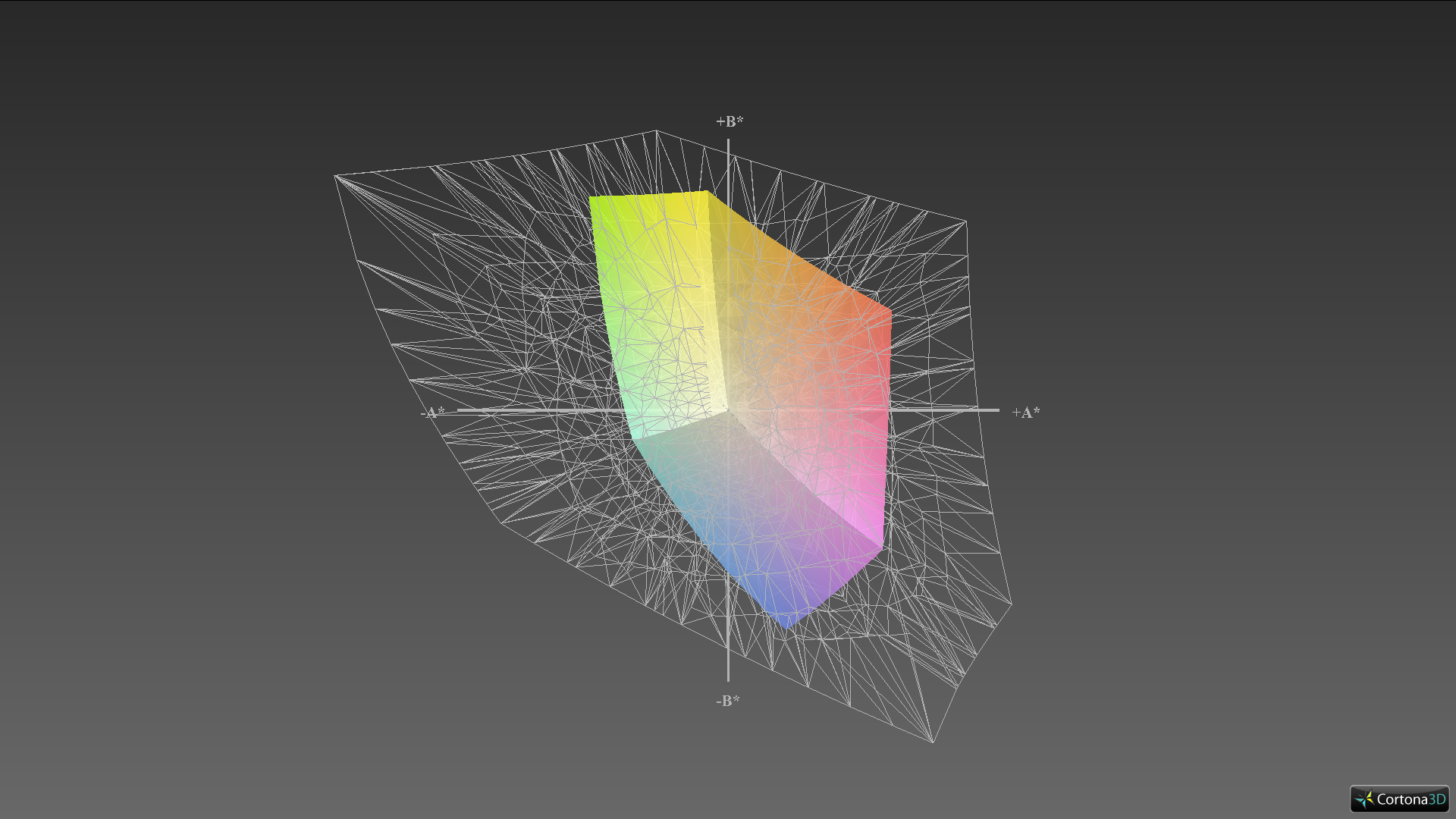1456x819 pixels.
Task: Click the wireframe's far left vertex
Action: click(335, 176)
